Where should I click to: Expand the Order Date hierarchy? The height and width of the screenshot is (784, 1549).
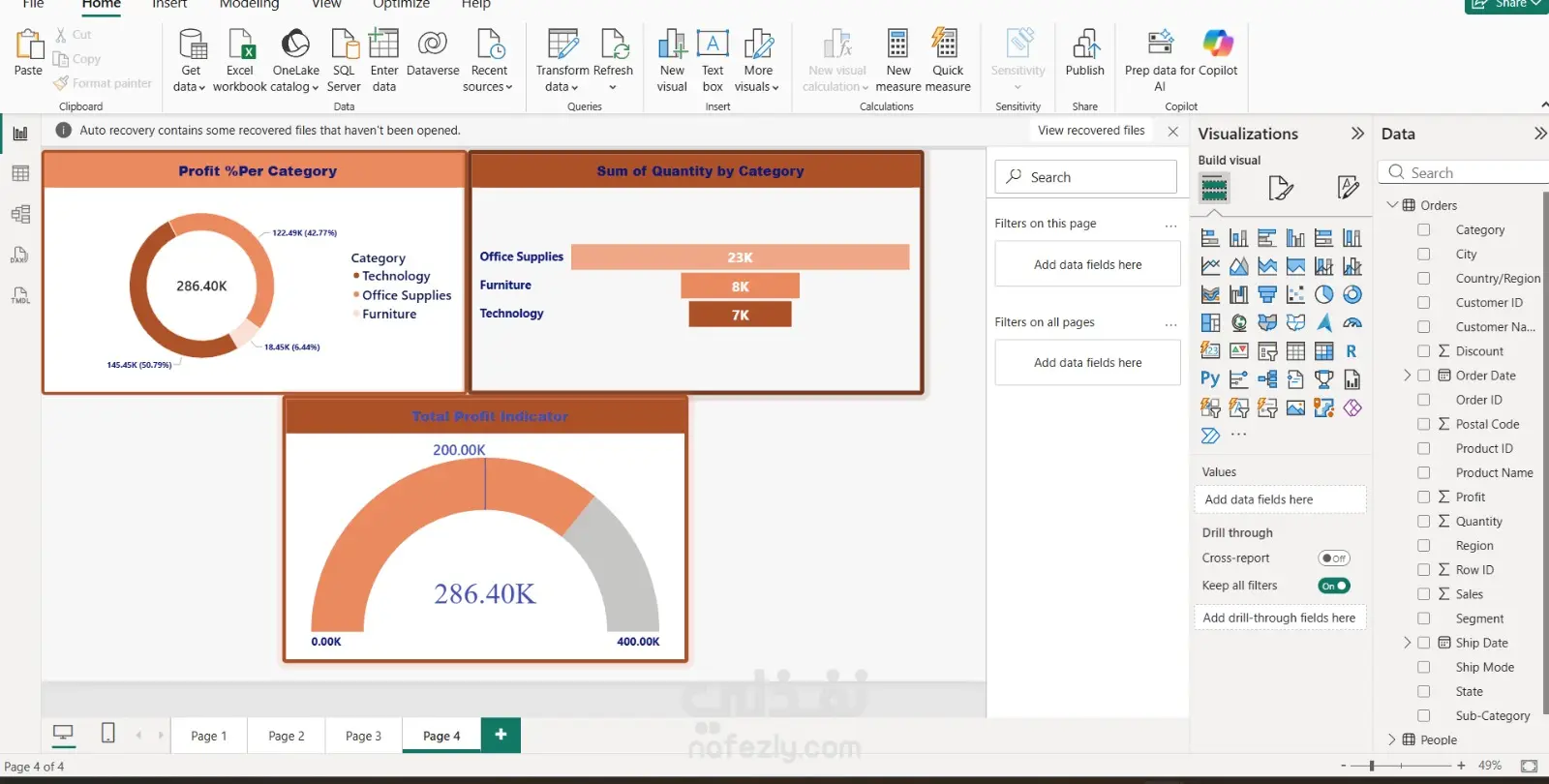(1407, 376)
